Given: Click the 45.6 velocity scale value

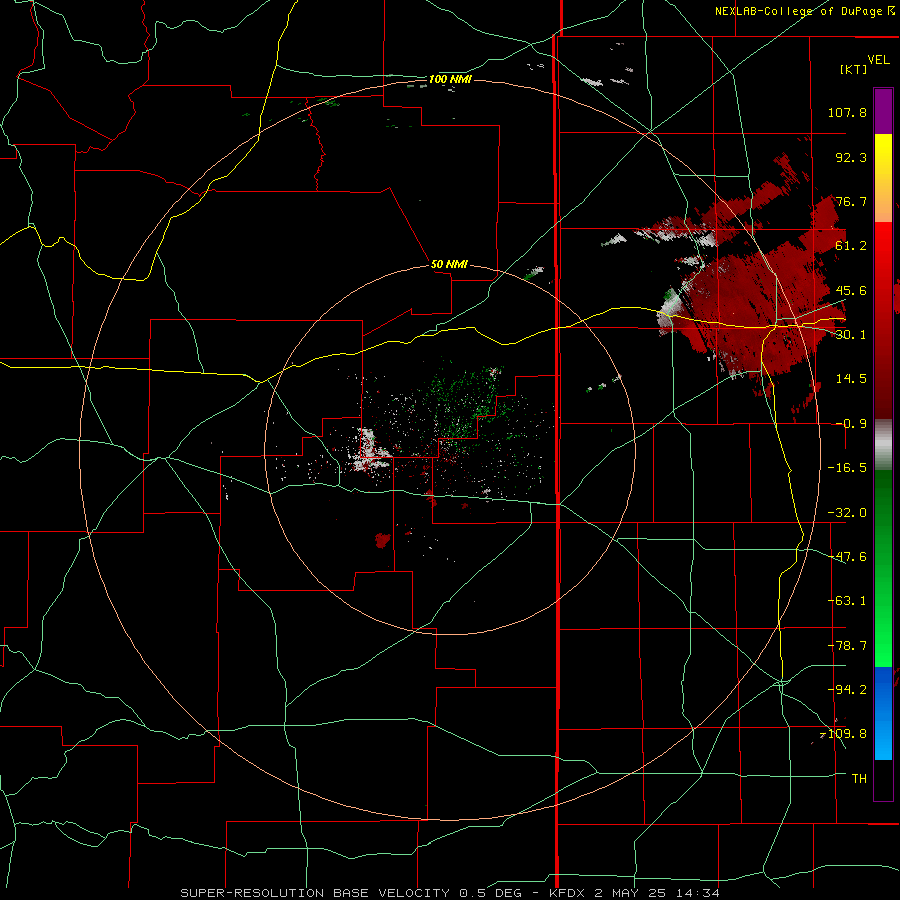Looking at the screenshot, I should point(851,290).
